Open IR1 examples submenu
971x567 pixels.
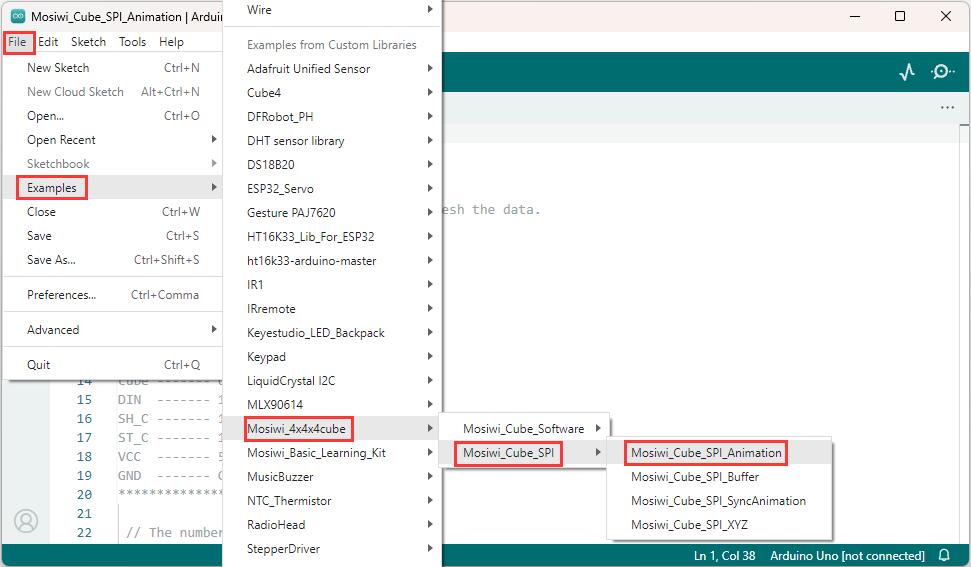333,285
